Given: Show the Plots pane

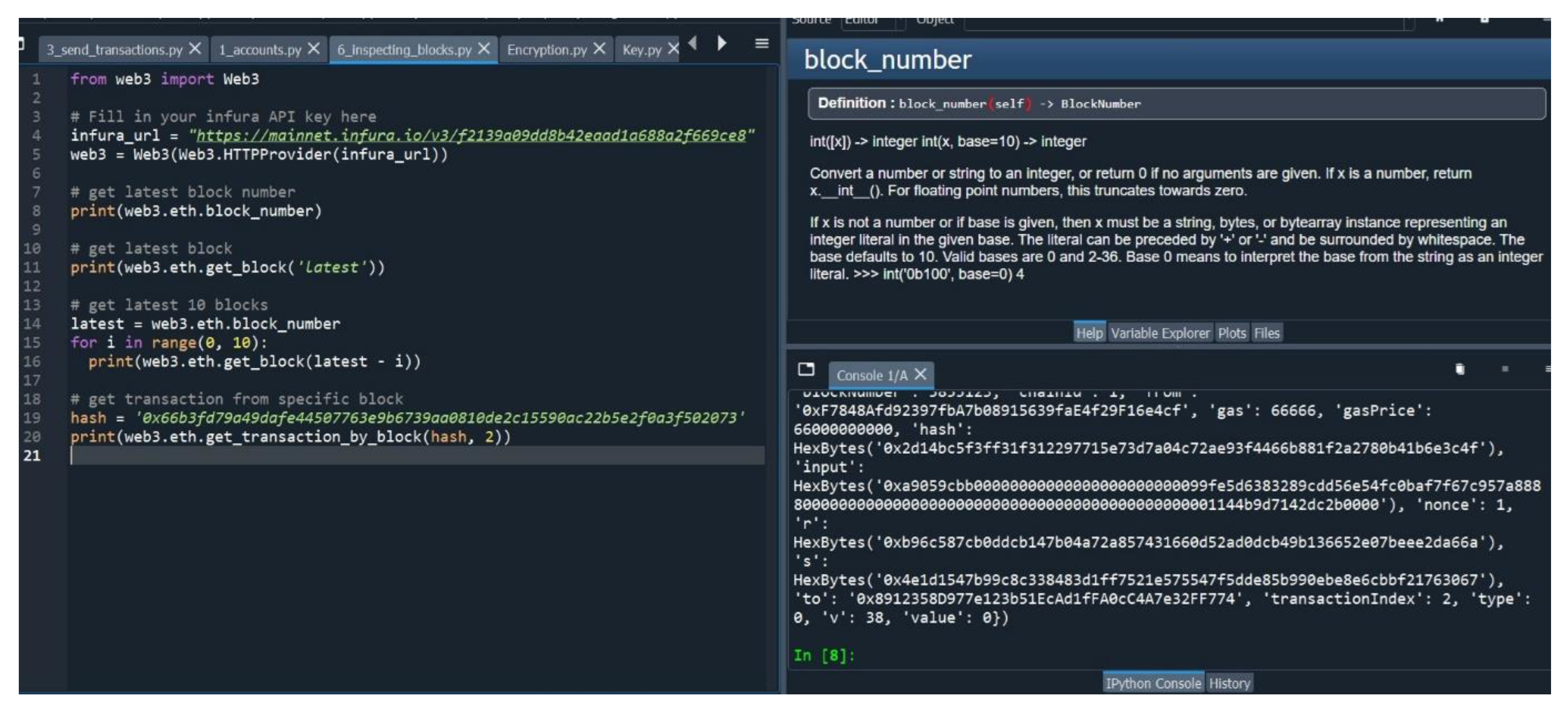Looking at the screenshot, I should 1231,333.
